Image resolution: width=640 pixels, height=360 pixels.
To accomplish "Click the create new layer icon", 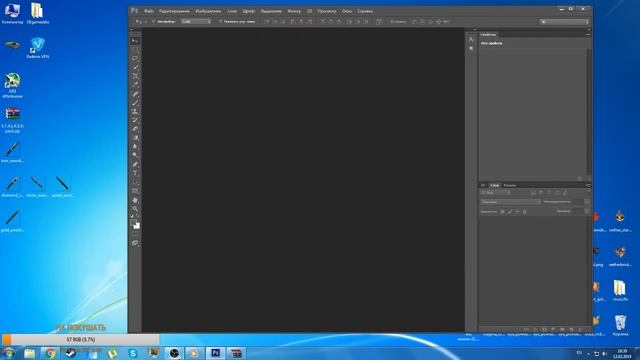I will [x=571, y=329].
